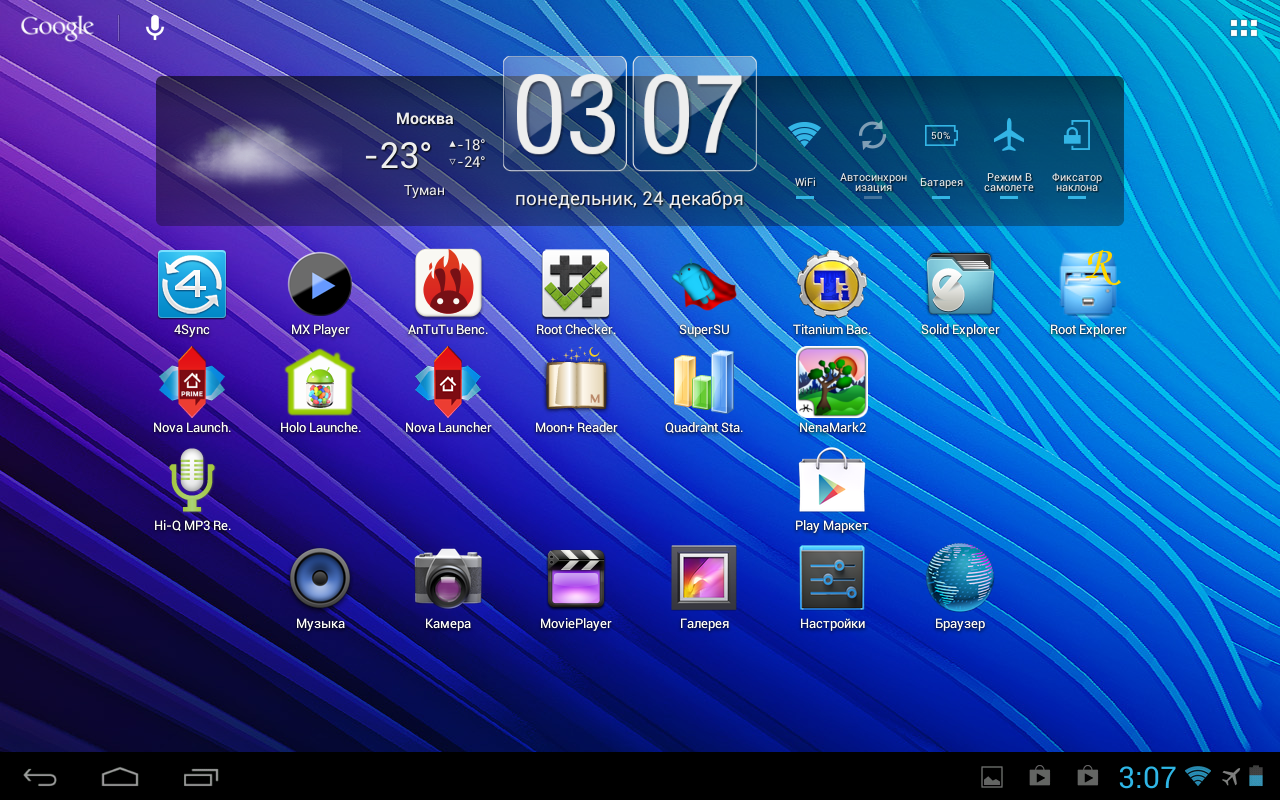1280x800 pixels.
Task: Launch the SuperSU app
Action: coord(704,286)
